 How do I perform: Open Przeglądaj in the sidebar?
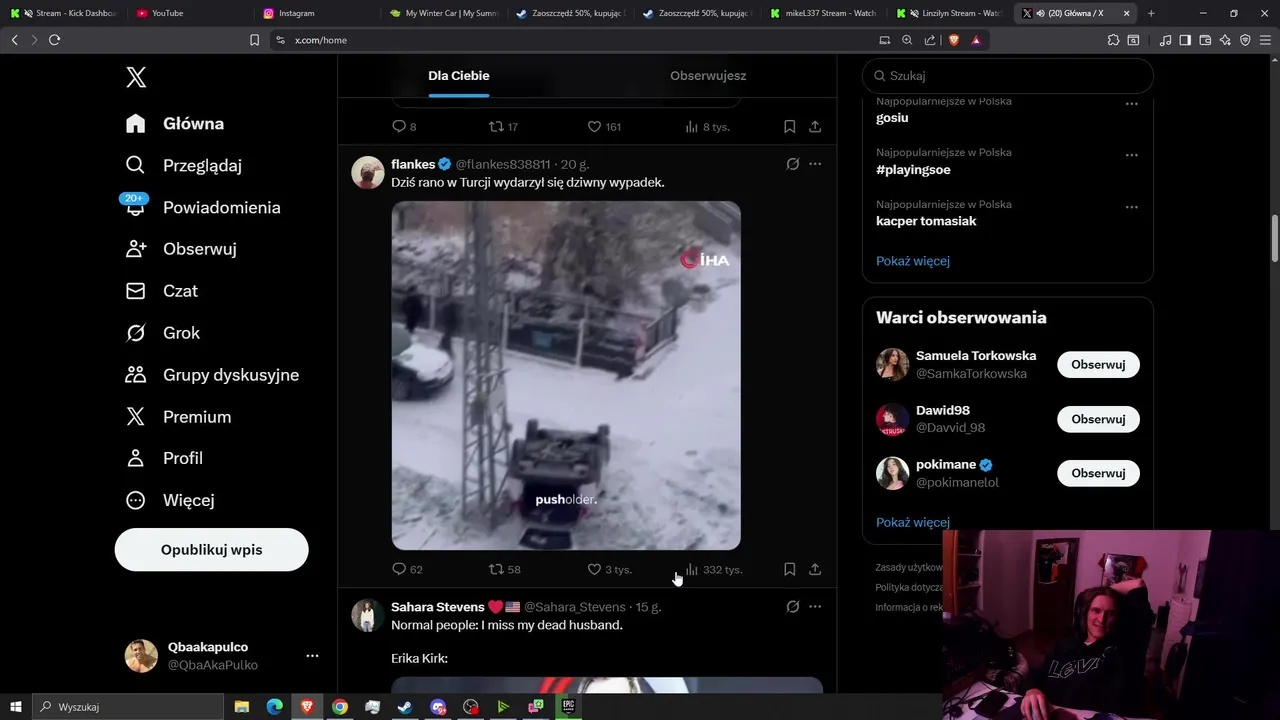(x=184, y=165)
